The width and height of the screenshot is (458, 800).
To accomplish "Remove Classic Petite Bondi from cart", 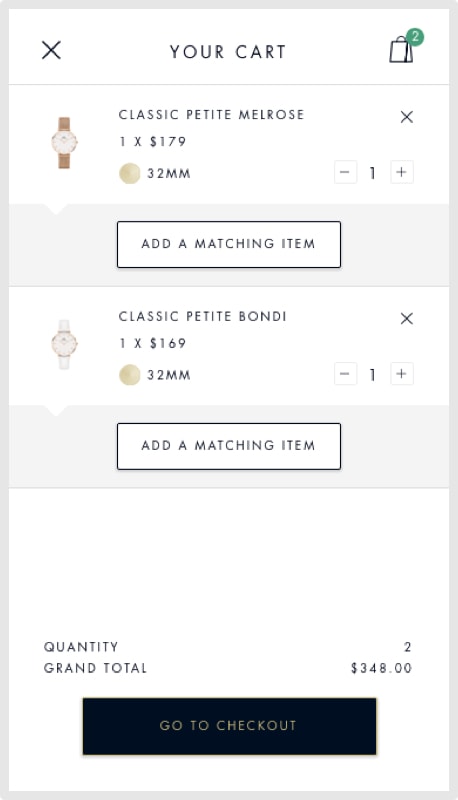I will (406, 319).
